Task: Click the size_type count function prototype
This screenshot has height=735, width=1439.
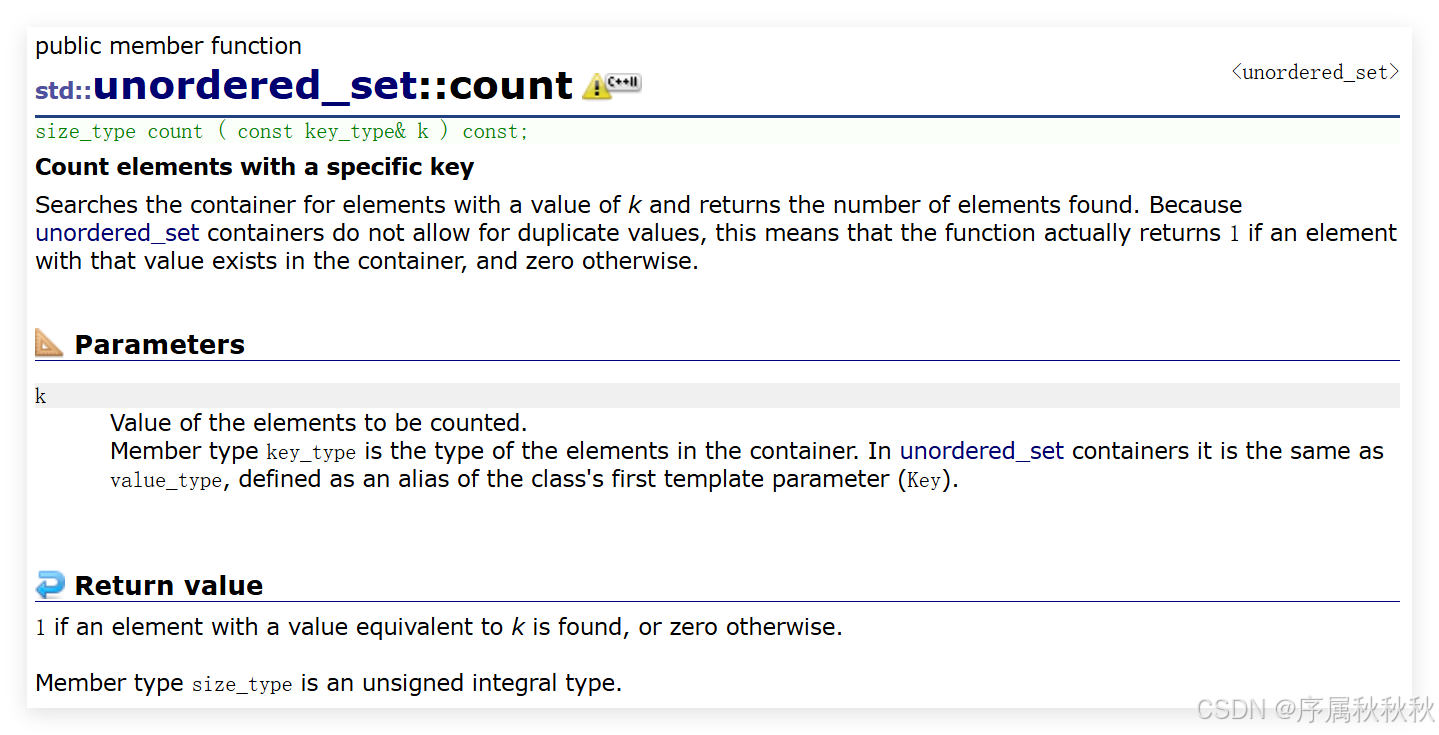Action: tap(281, 131)
